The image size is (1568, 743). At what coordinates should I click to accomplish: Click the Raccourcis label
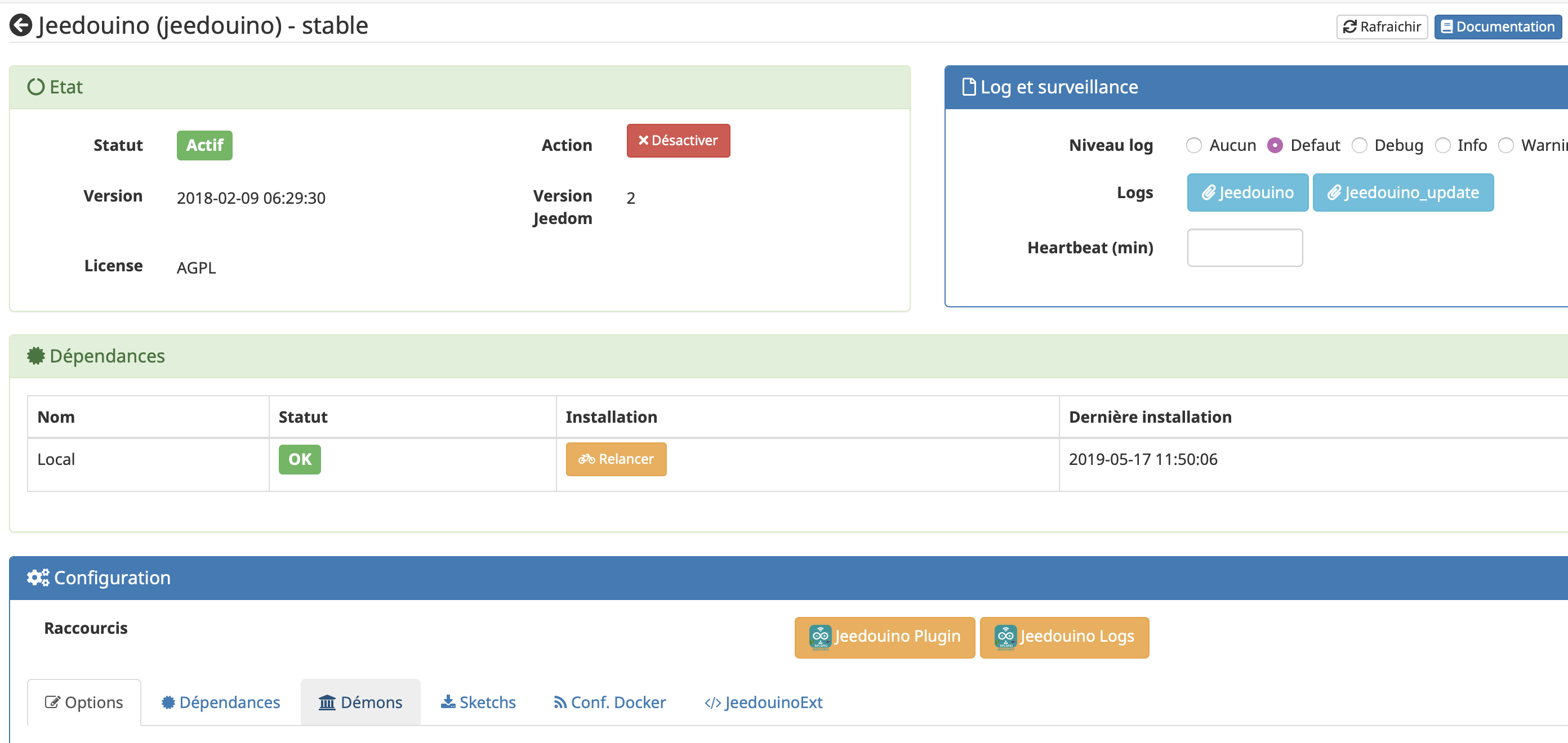(x=86, y=628)
